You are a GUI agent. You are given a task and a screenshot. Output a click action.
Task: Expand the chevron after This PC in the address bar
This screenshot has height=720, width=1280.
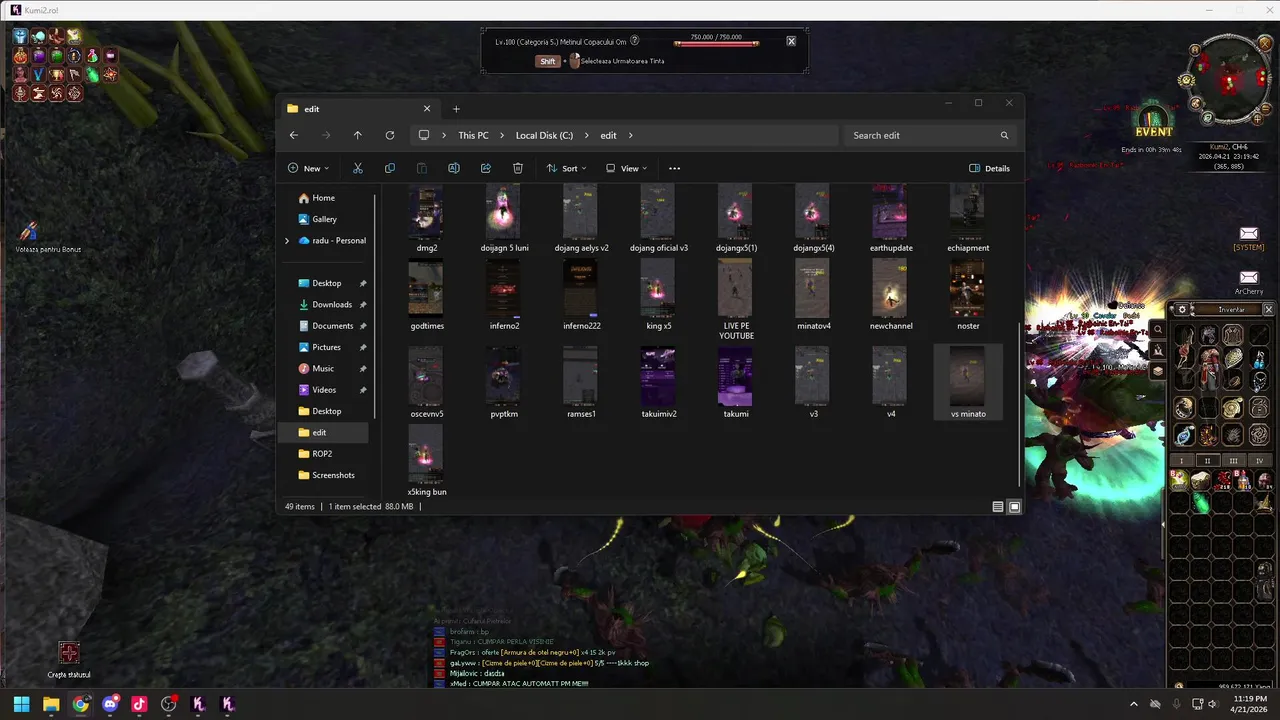[500, 135]
